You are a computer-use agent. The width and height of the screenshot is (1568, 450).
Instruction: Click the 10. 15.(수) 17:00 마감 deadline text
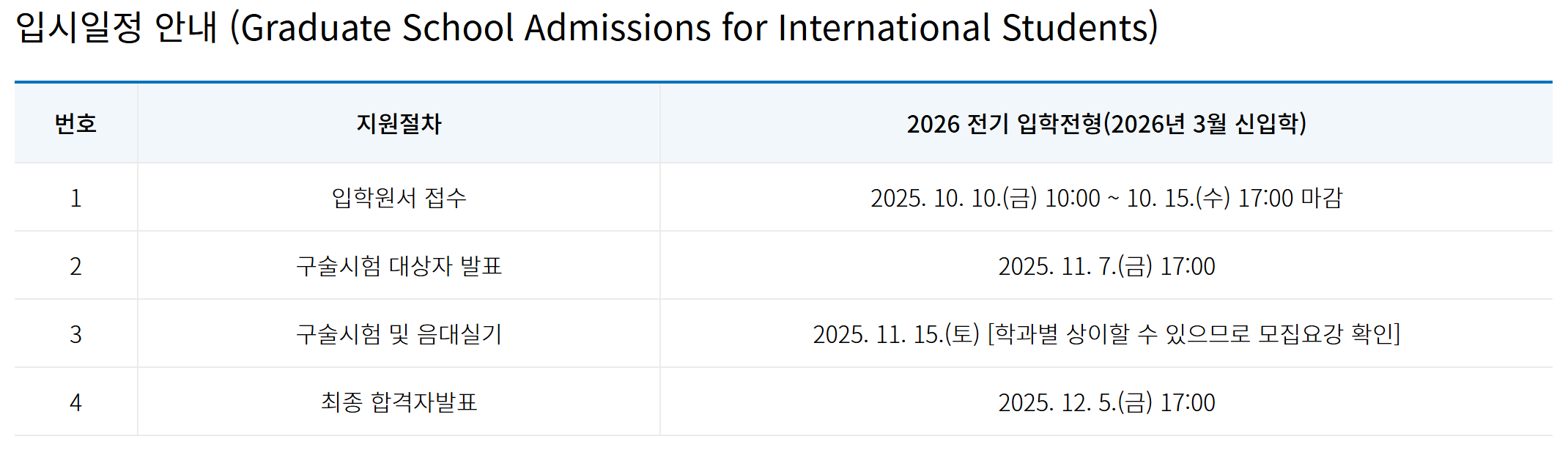[x=1235, y=198]
